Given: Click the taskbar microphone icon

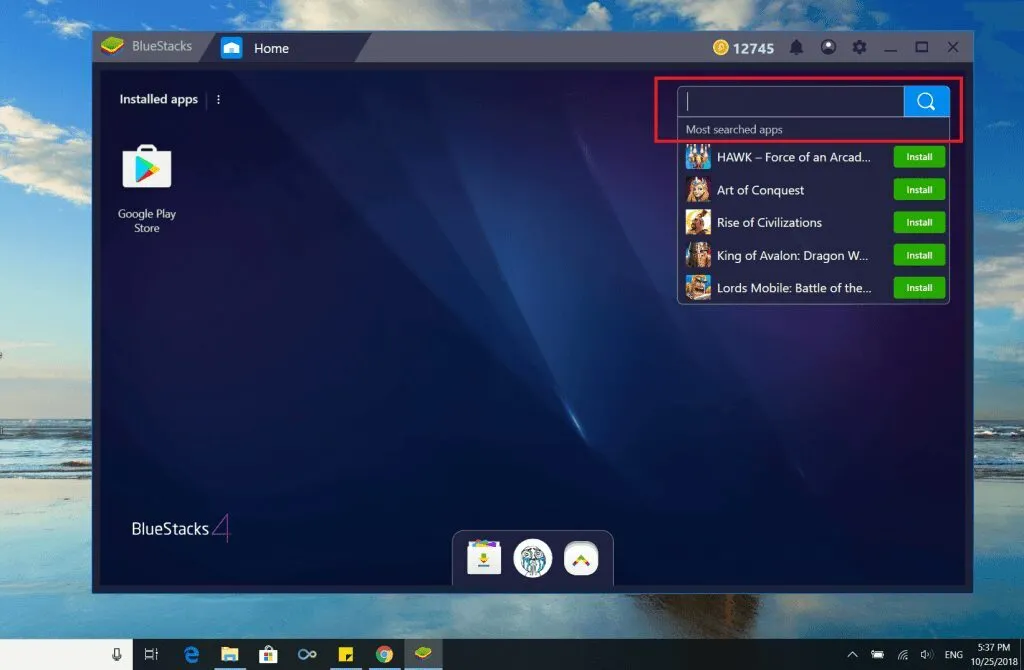Looking at the screenshot, I should pos(116,654).
